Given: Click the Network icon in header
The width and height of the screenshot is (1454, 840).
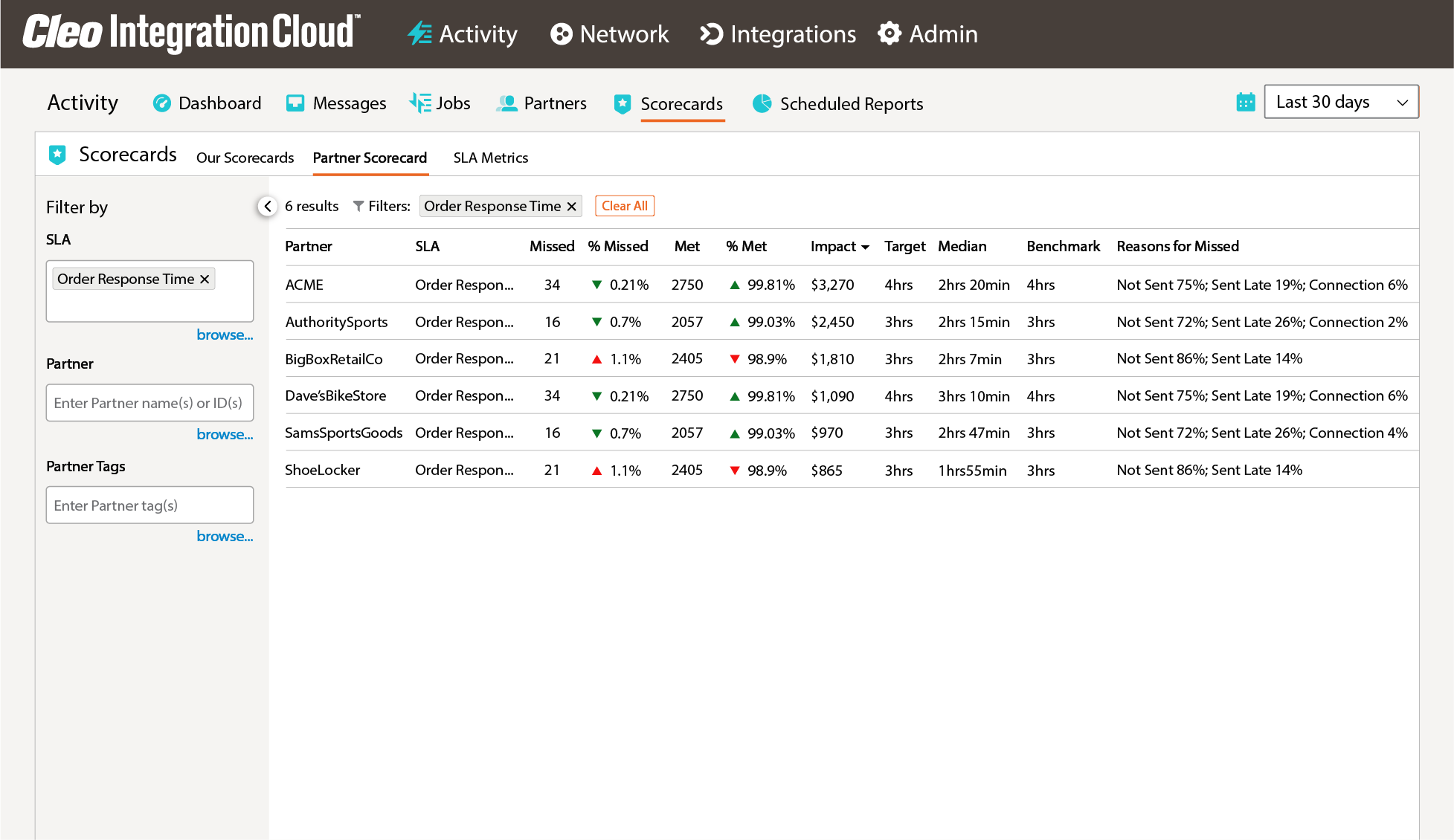Looking at the screenshot, I should [561, 34].
